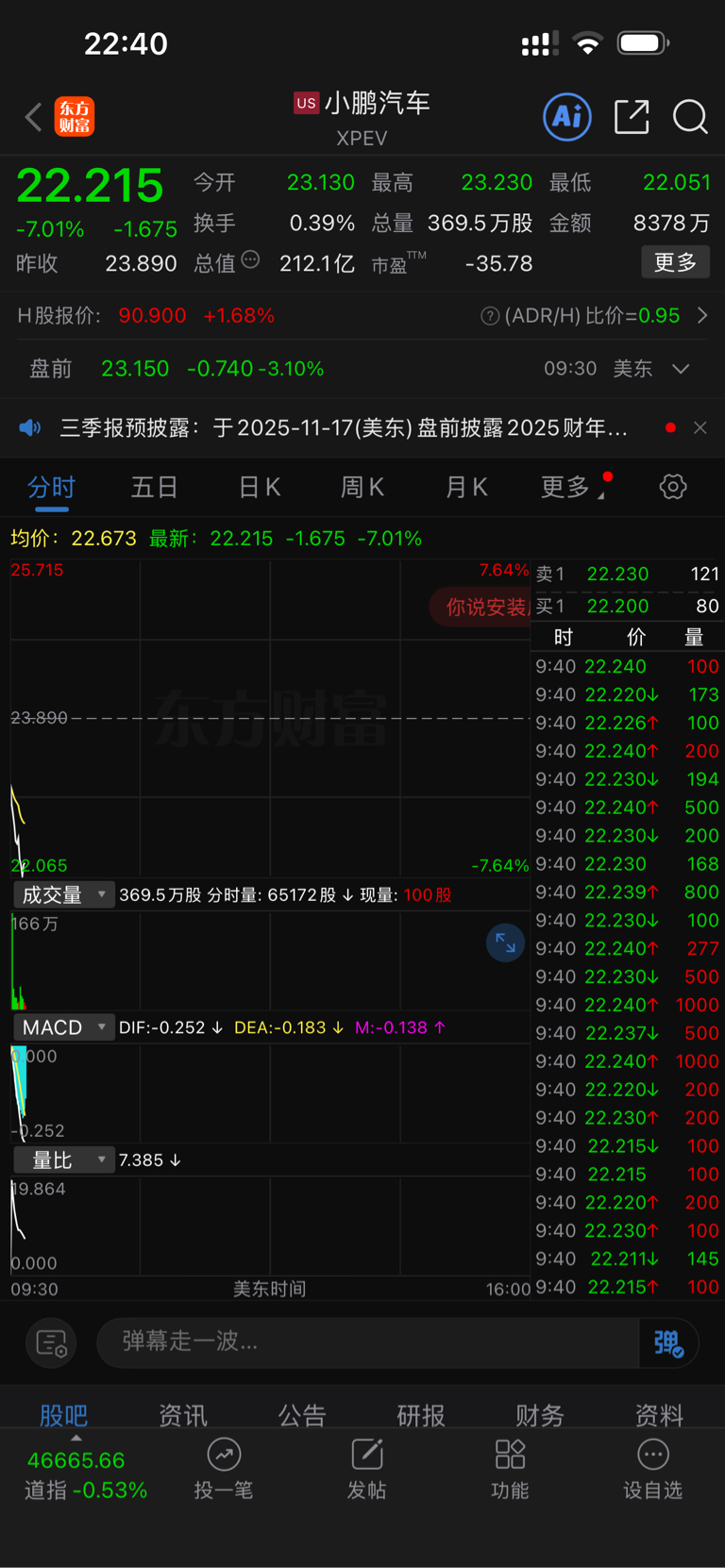The image size is (725, 1568).
Task: Tap the 买1 22.200 quote row
Action: point(628,606)
